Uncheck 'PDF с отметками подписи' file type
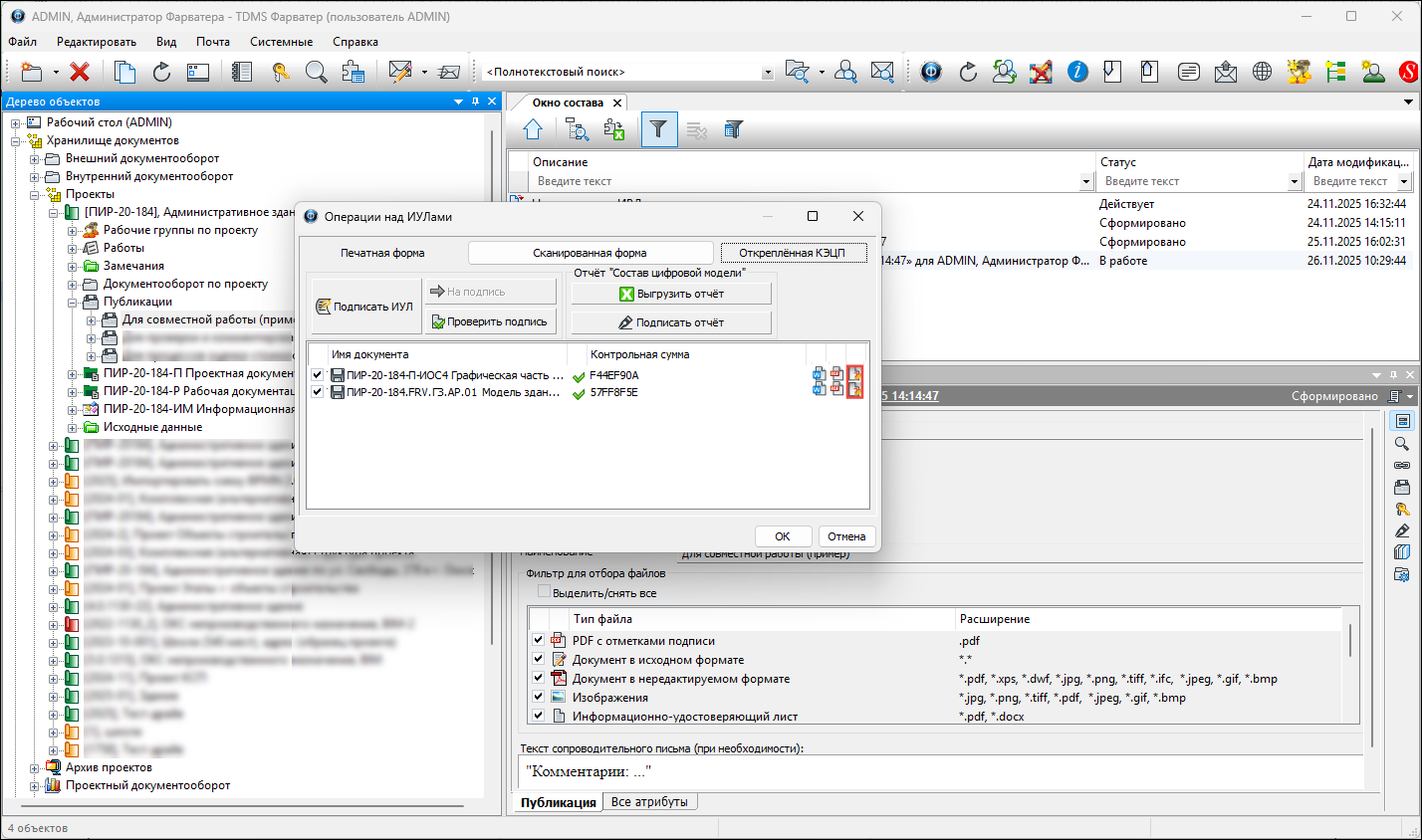Viewport: 1422px width, 840px height. 538,640
